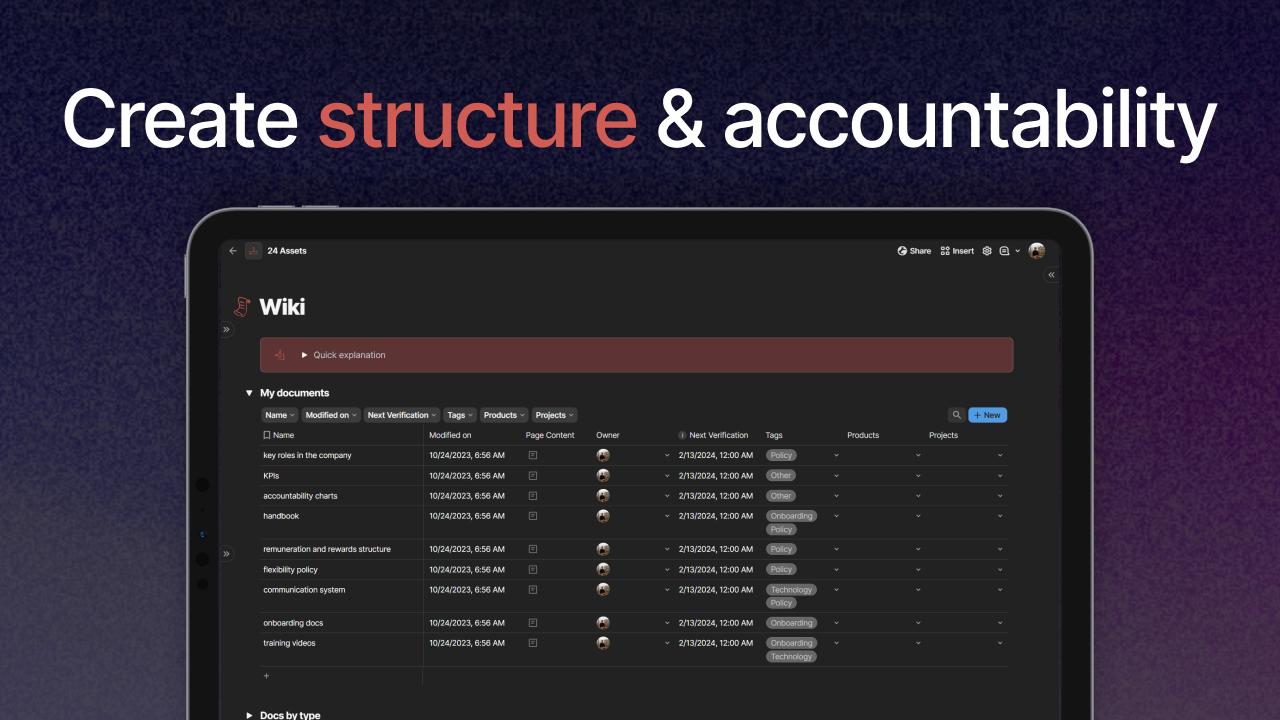Open the Next Verification filter dropdown

pyautogui.click(x=402, y=415)
